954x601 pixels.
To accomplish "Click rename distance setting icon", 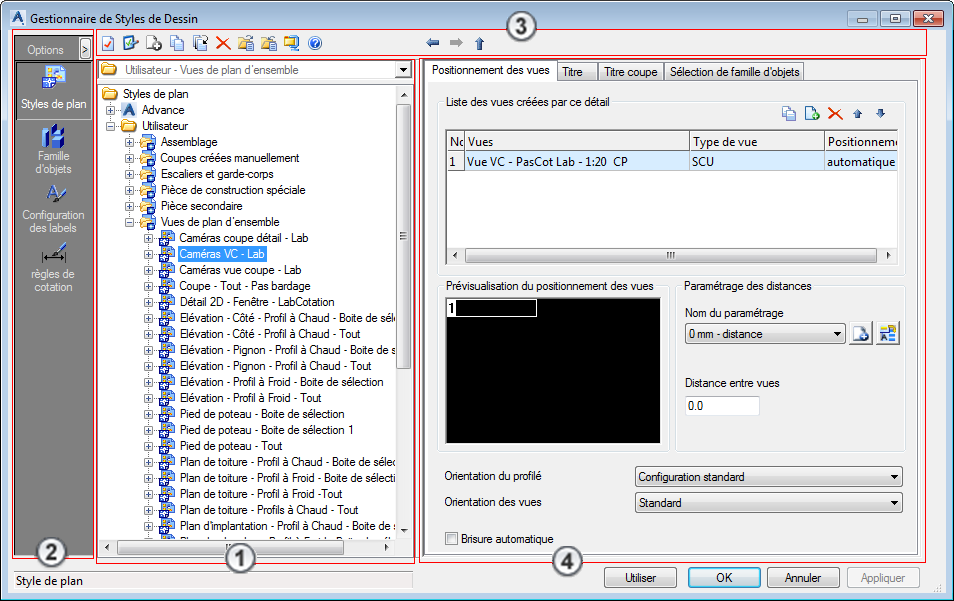I will coord(888,333).
